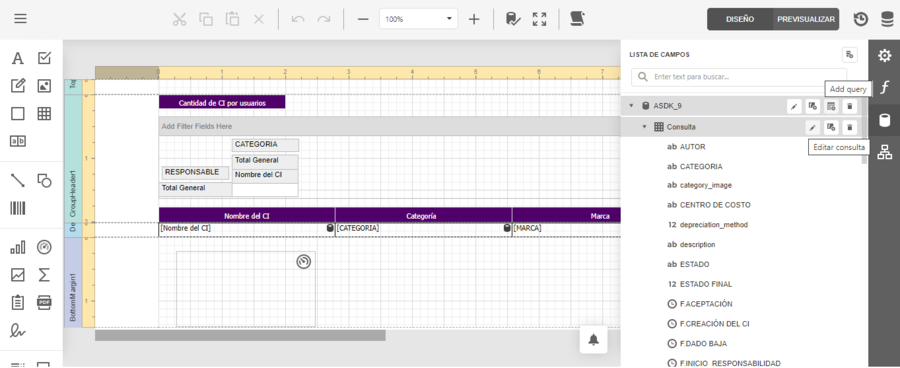Select the Table tool in toolbox
Screen dimensions: 900x368
(44, 114)
